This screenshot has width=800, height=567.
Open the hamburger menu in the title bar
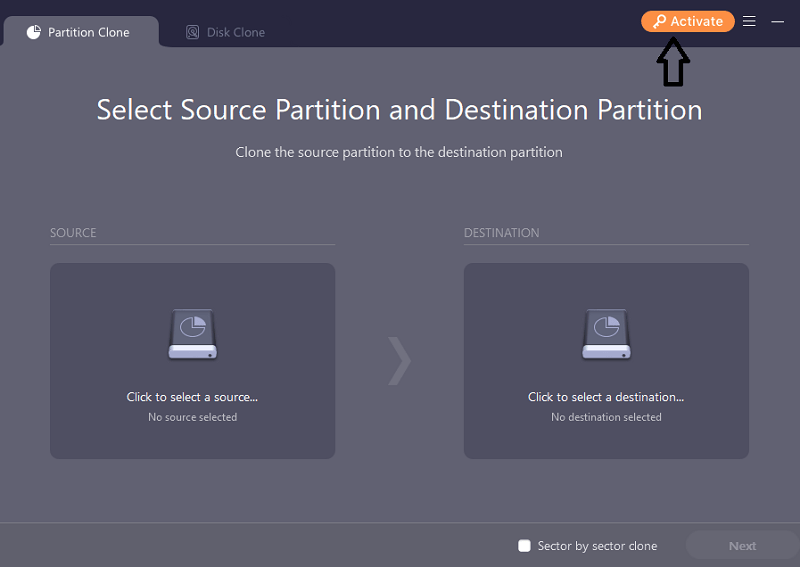click(749, 21)
